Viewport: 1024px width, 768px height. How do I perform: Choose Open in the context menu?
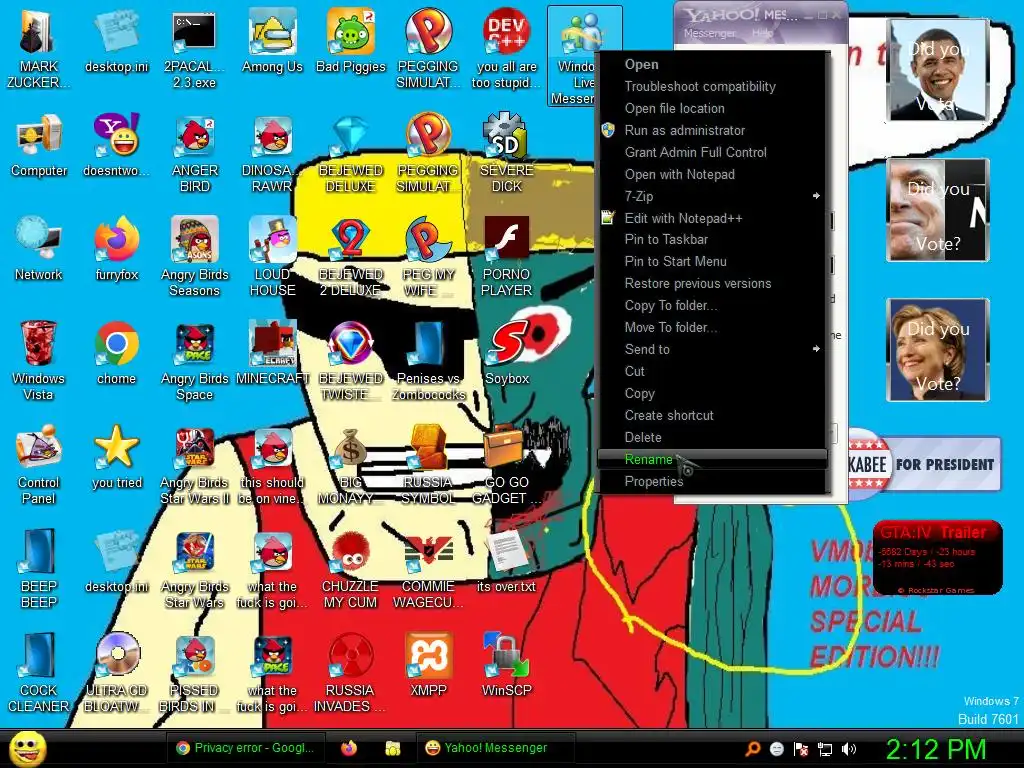(713, 64)
